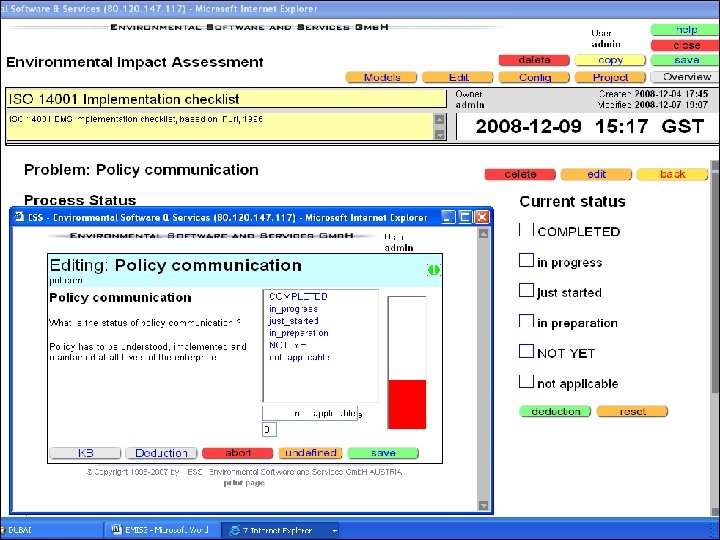The width and height of the screenshot is (720, 540).
Task: Click the red level bar in popup
Action: pos(407,404)
